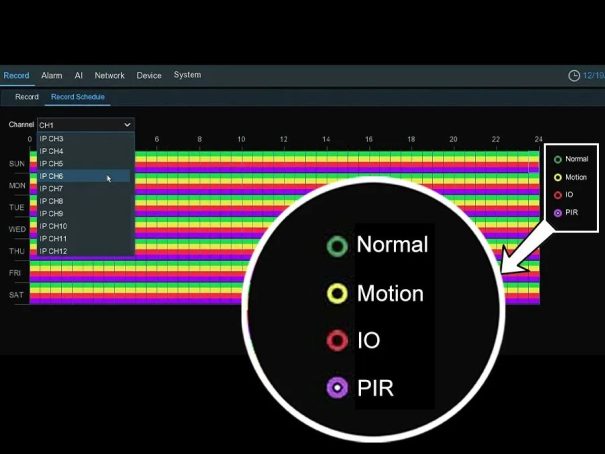Switch to the Record sub-tab
The width and height of the screenshot is (605, 454).
(27, 97)
